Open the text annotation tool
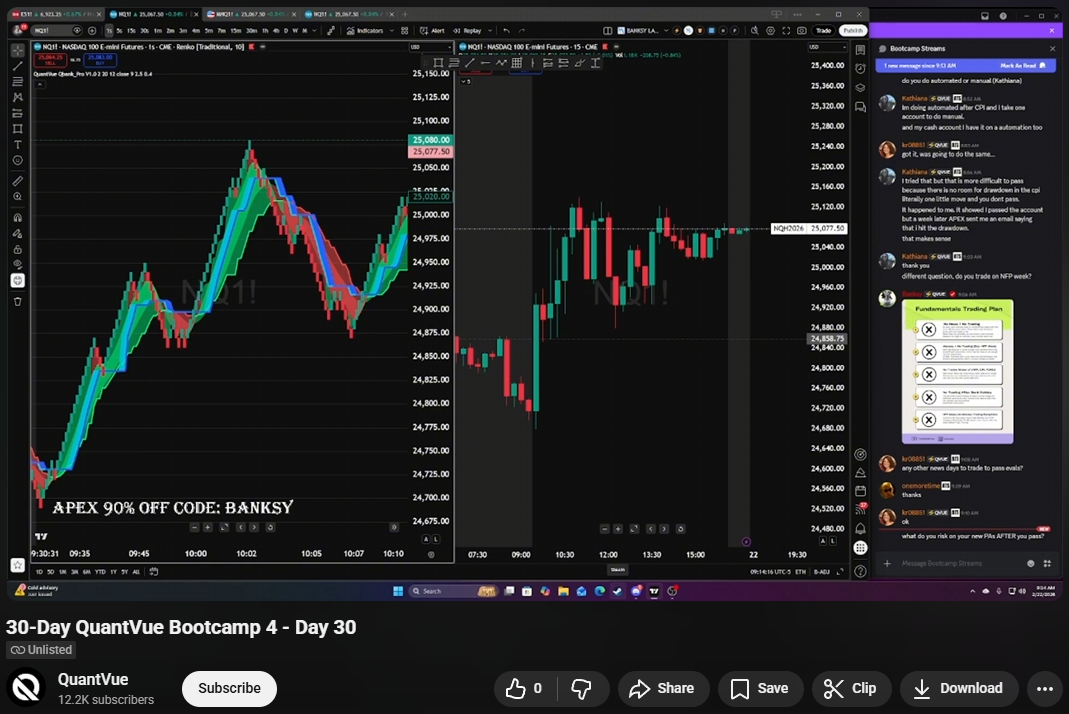 click(x=18, y=145)
